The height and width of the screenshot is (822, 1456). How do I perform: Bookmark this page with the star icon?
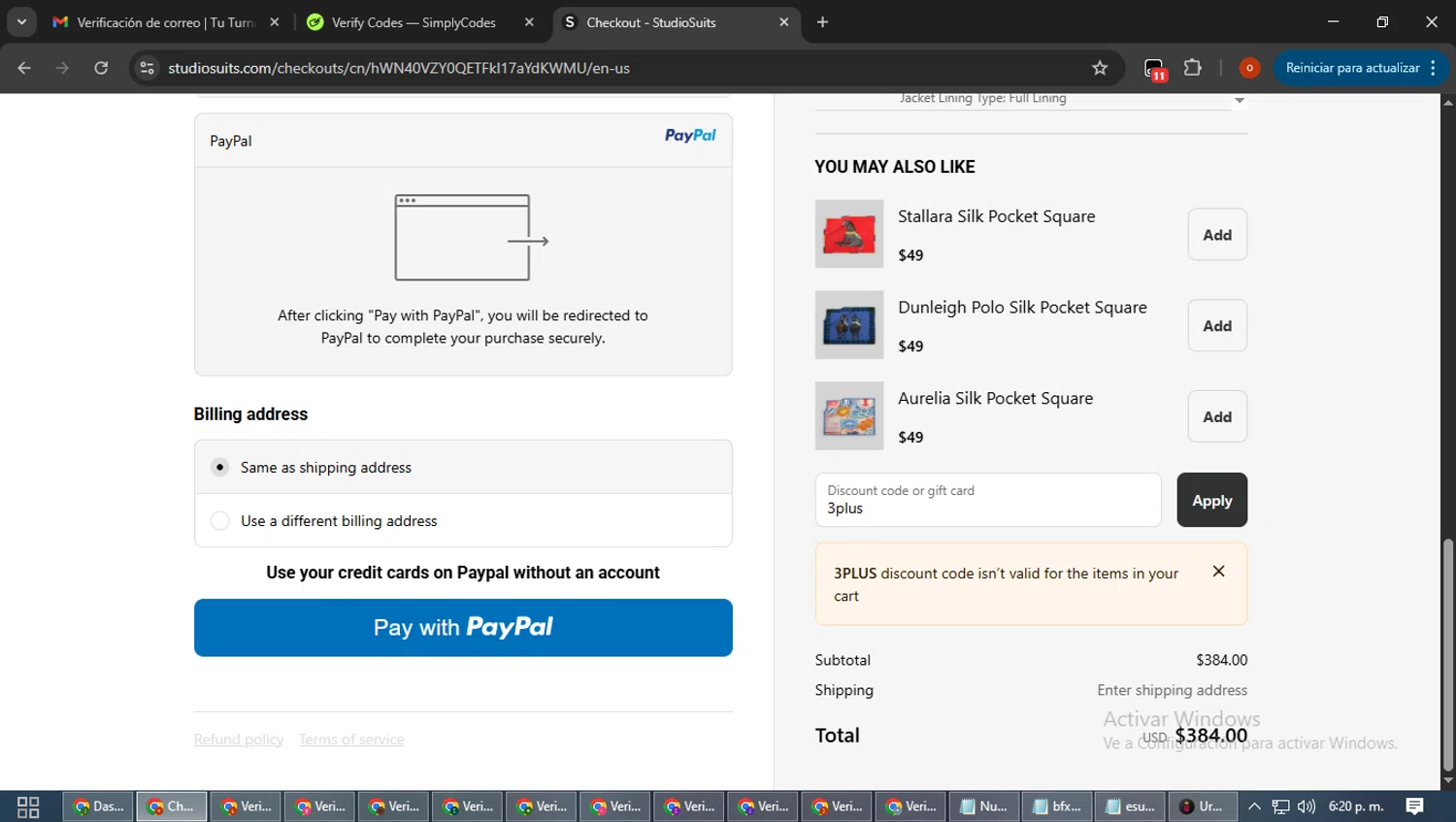click(1100, 68)
